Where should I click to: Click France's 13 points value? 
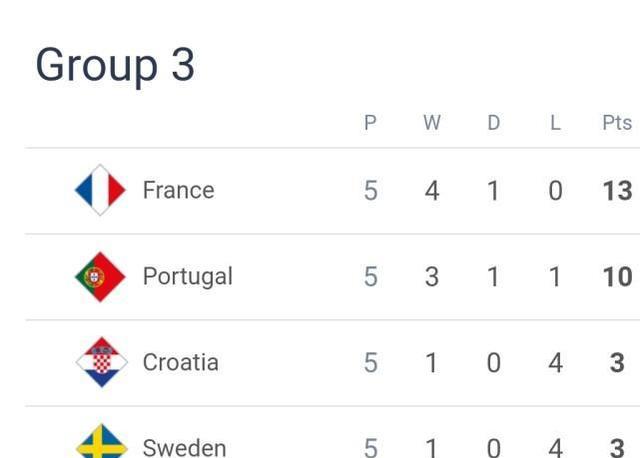[x=617, y=190]
